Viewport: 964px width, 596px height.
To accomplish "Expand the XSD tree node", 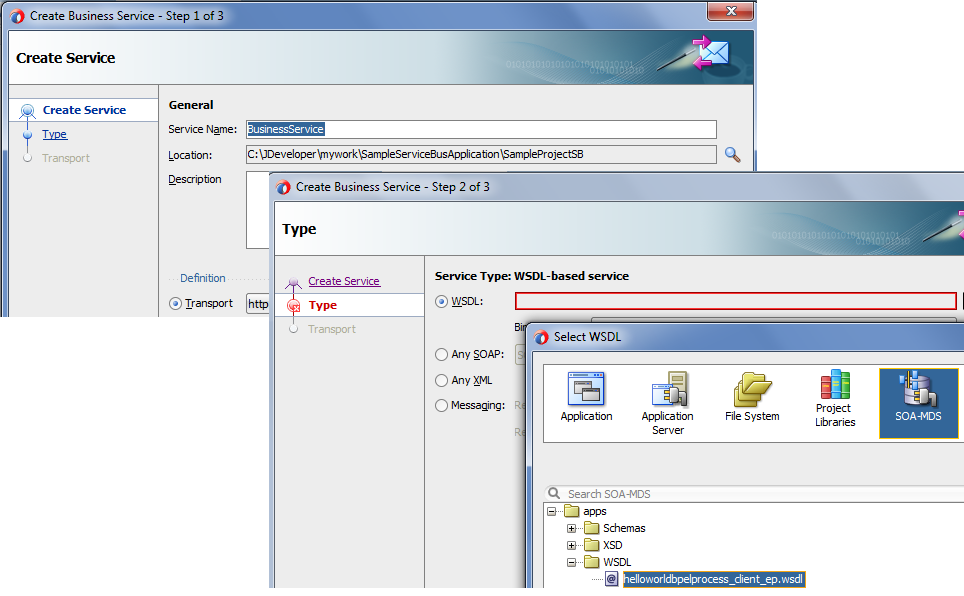I will tap(571, 546).
